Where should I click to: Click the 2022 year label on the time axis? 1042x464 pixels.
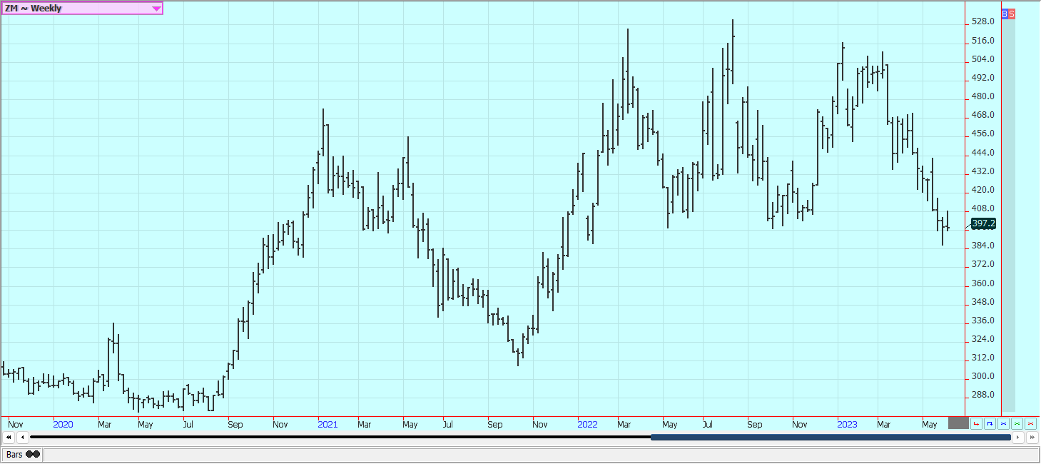point(588,423)
